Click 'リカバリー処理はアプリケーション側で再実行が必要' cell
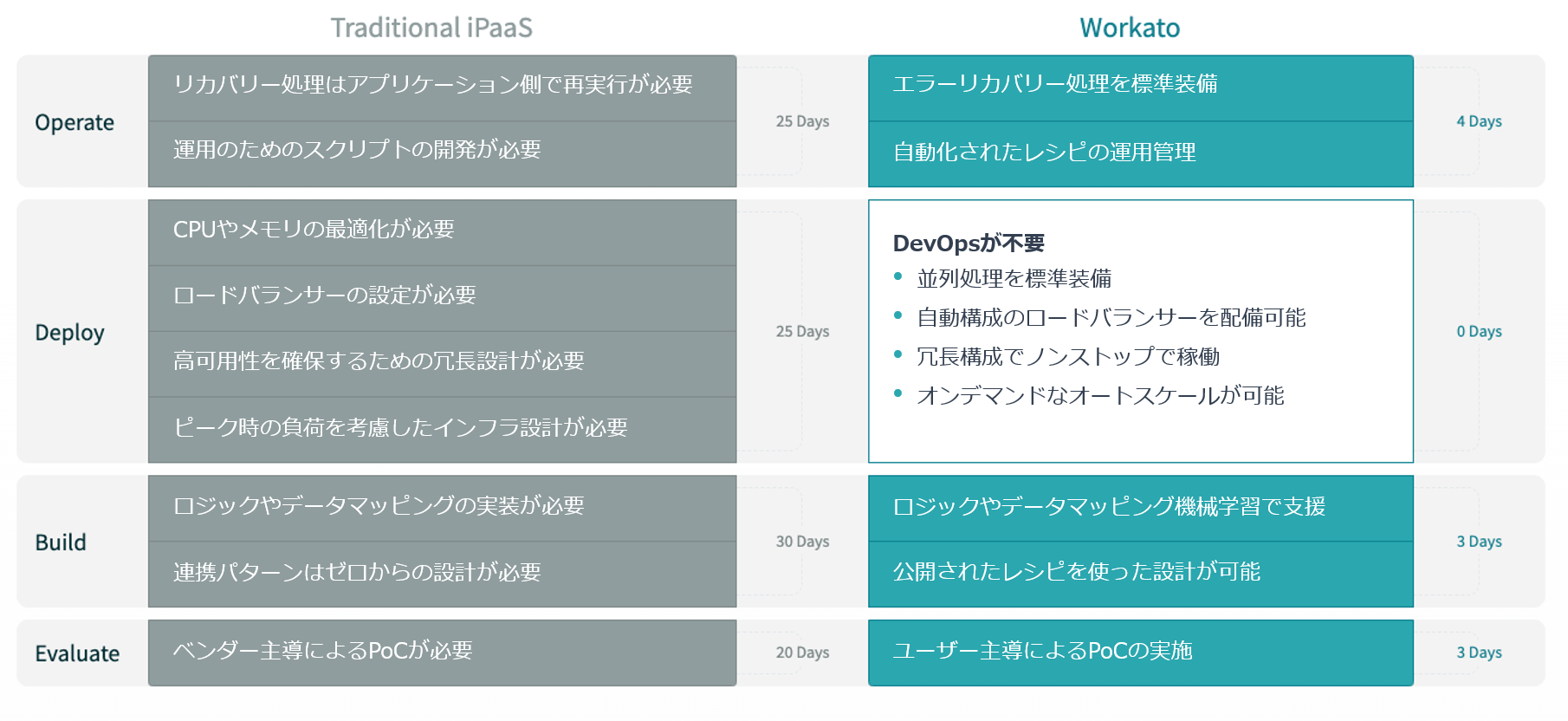This screenshot has width=1568, height=721. [x=442, y=88]
